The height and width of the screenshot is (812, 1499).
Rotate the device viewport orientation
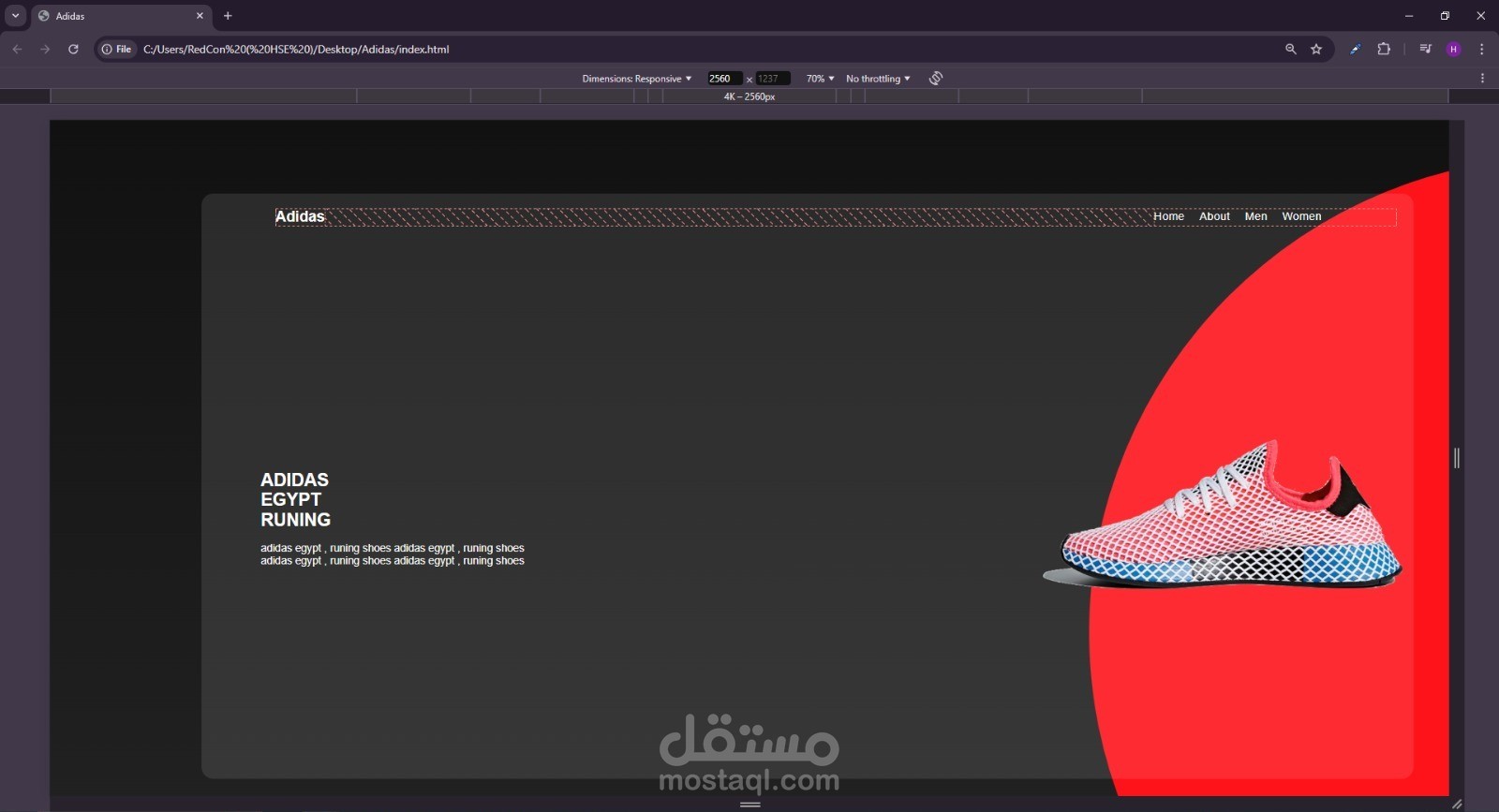coord(935,78)
